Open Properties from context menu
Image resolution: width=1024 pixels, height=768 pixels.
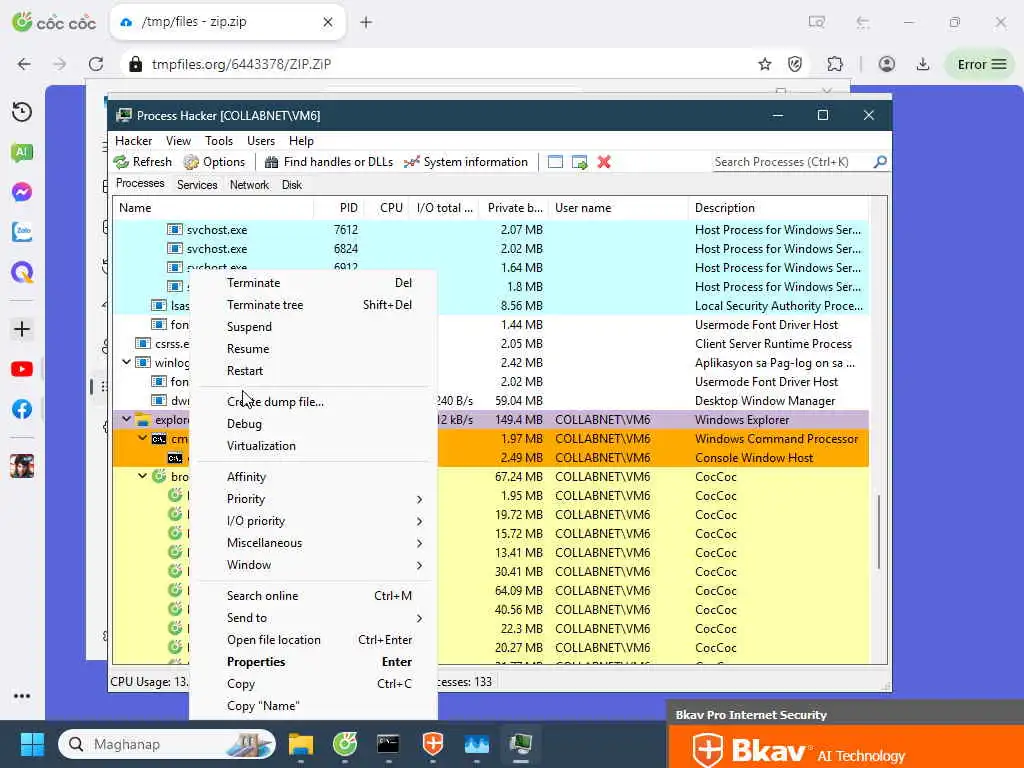pyautogui.click(x=313, y=662)
